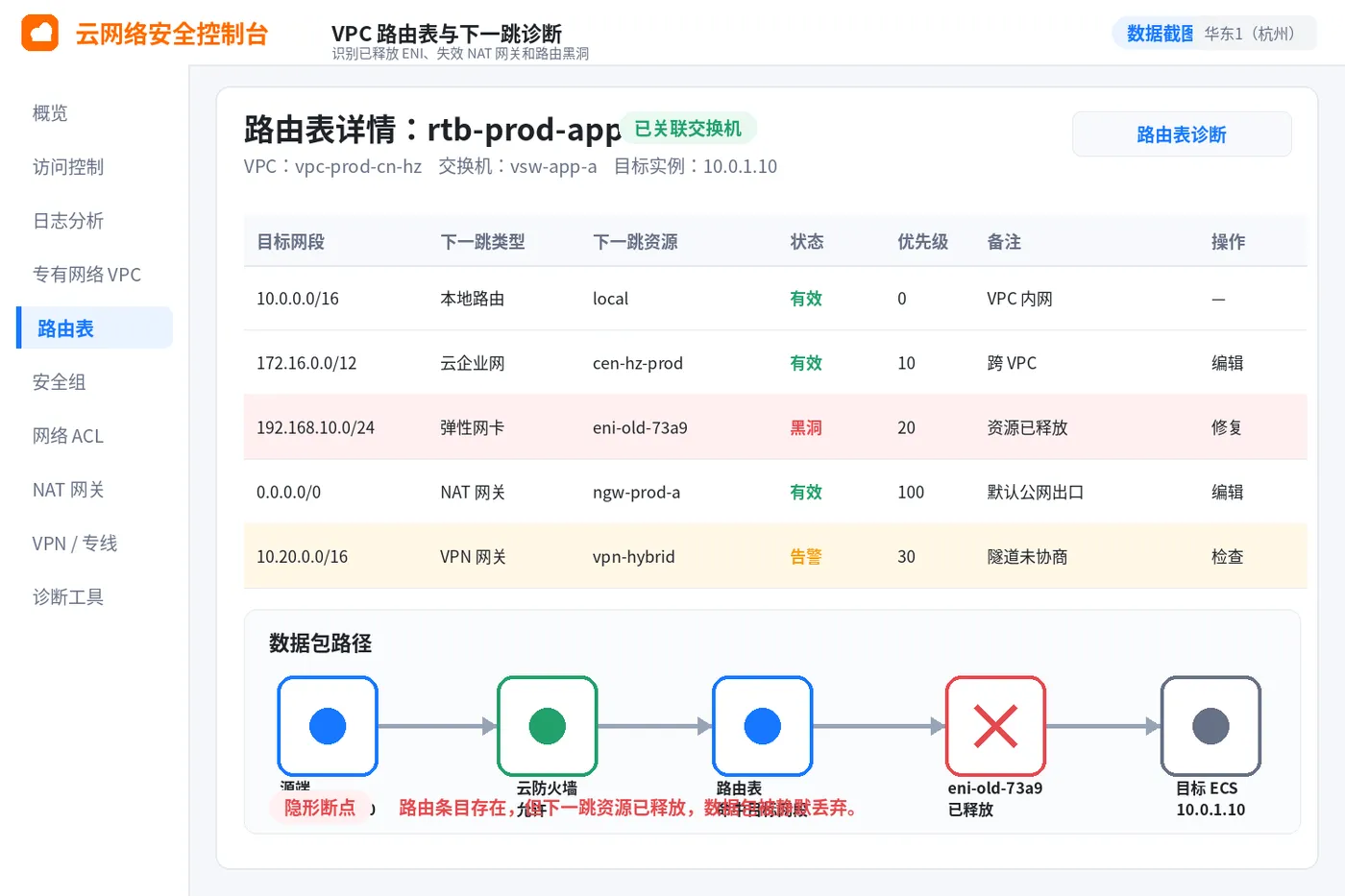Click the red X eni-old-73a9 node

pyautogui.click(x=995, y=726)
